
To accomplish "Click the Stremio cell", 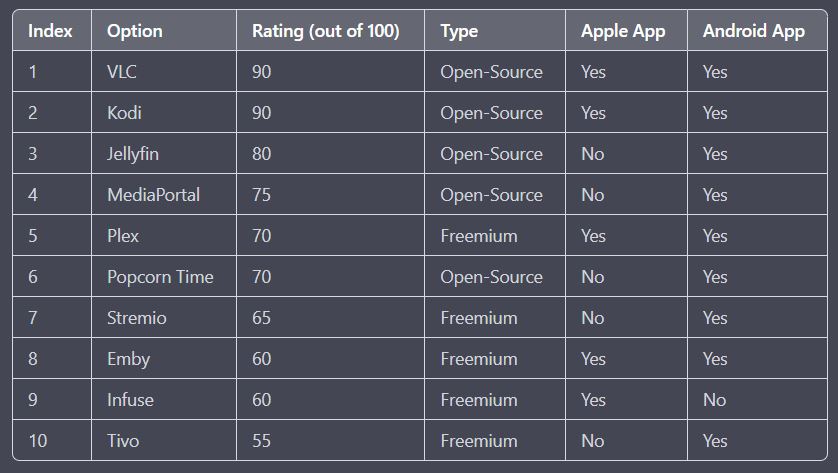I will [x=137, y=318].
